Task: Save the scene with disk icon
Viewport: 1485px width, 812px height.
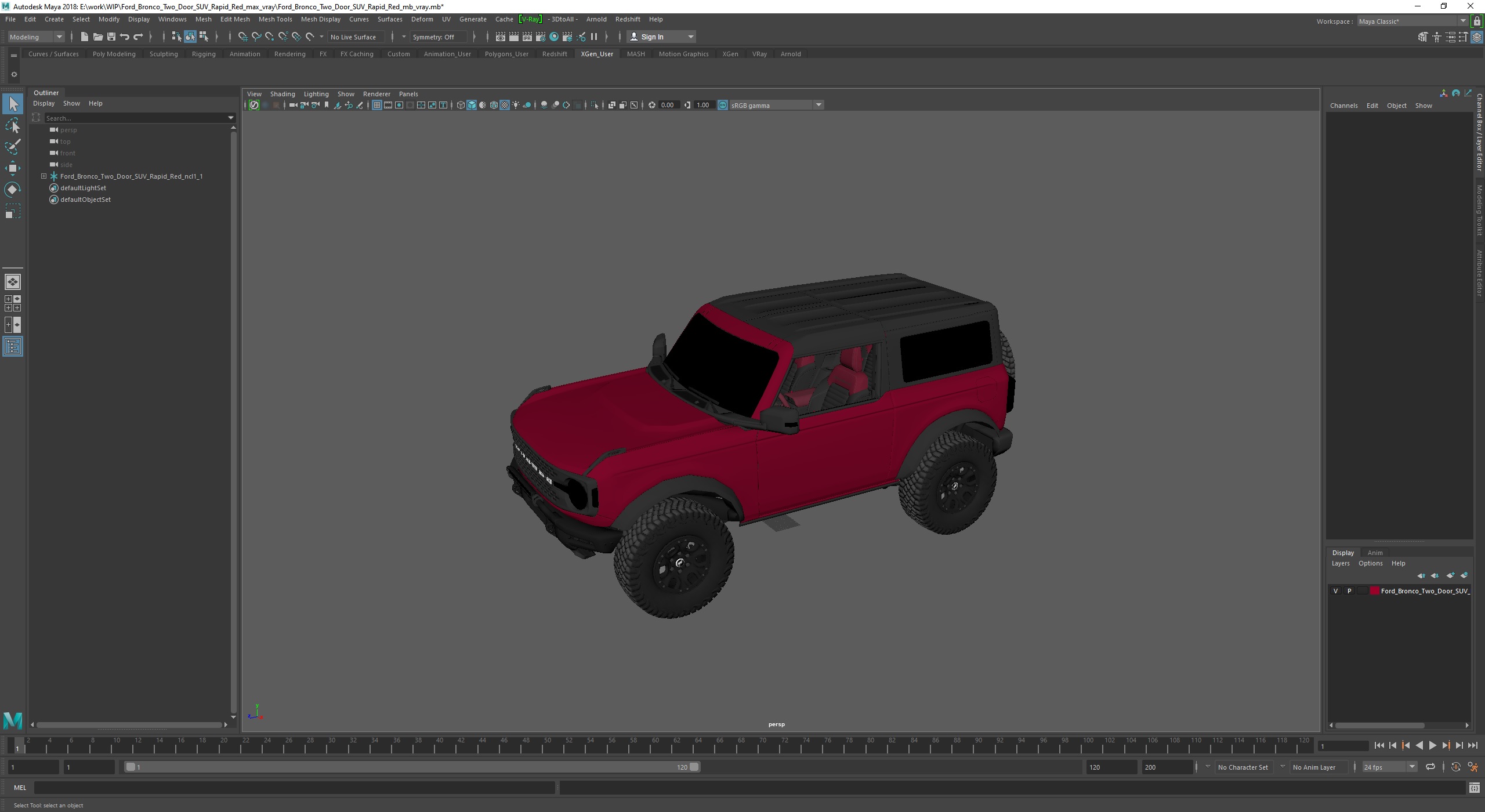Action: pos(111,37)
